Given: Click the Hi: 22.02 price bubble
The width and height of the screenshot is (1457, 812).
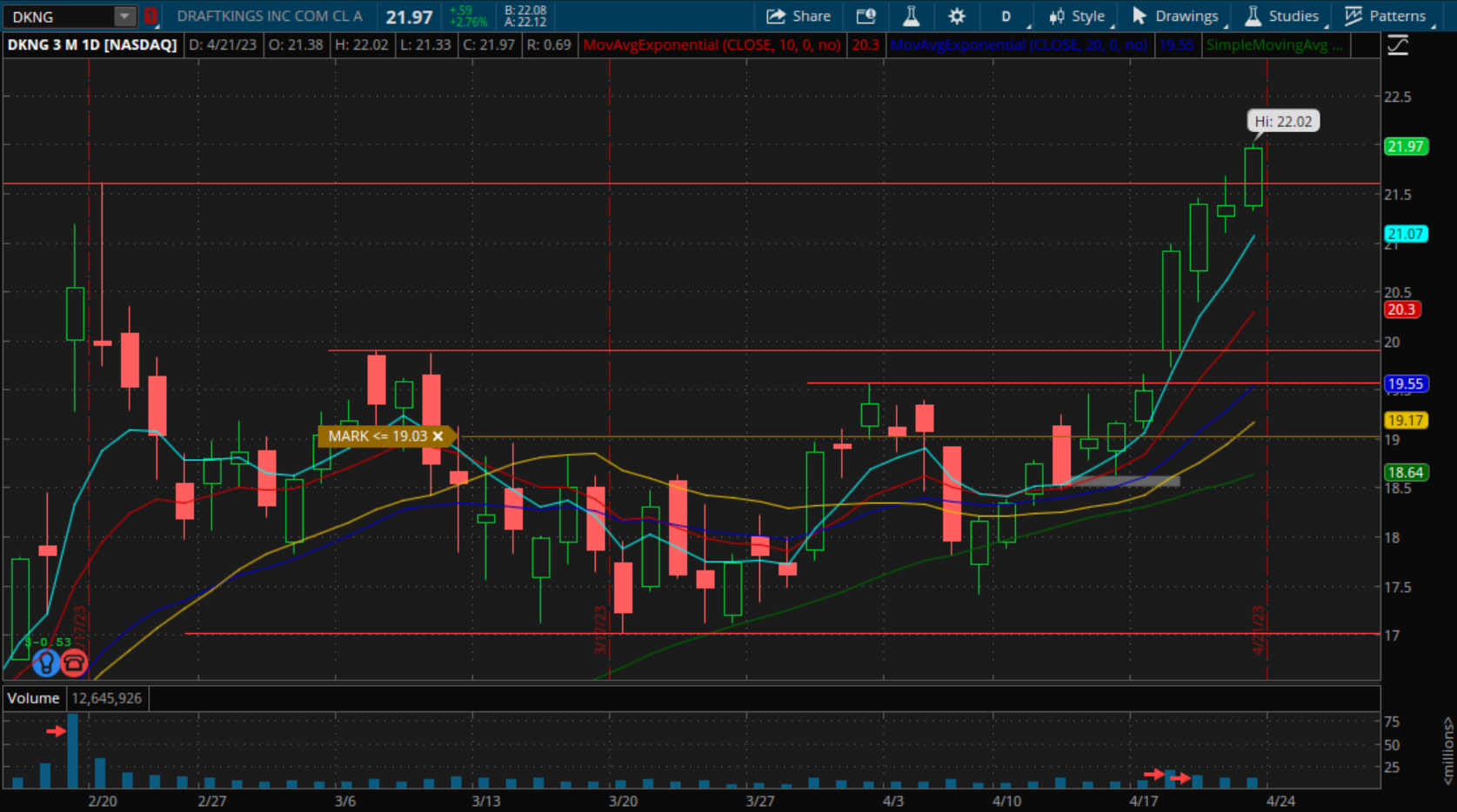Looking at the screenshot, I should pyautogui.click(x=1283, y=122).
